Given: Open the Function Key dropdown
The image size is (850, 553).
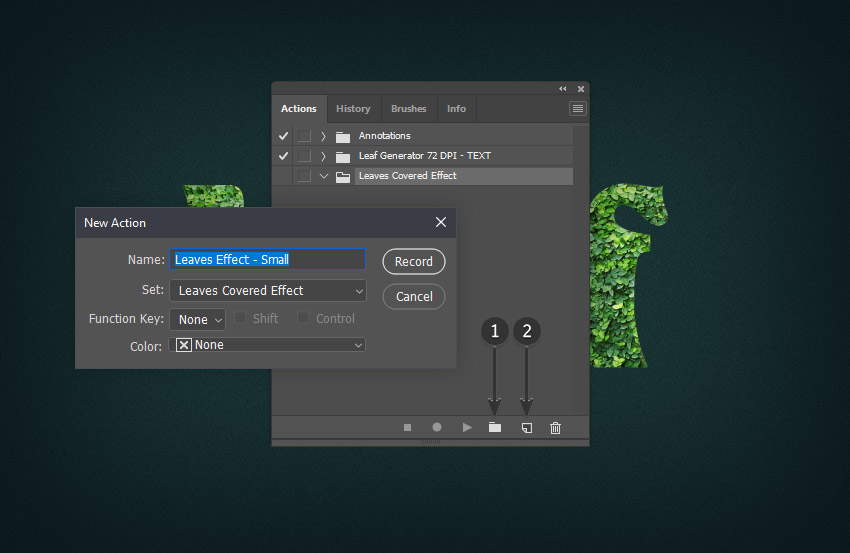Looking at the screenshot, I should 197,320.
